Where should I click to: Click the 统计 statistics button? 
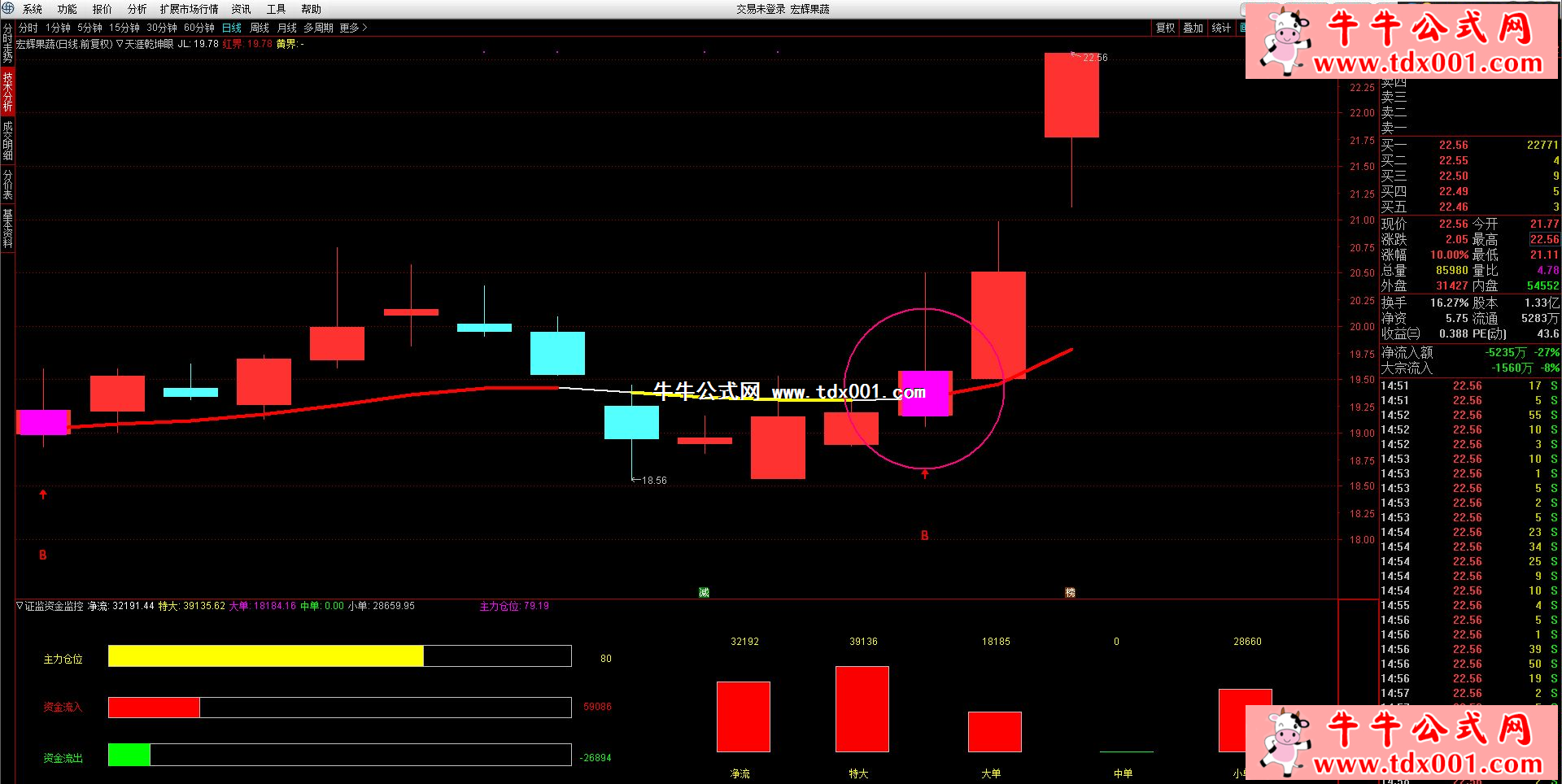[x=1221, y=28]
